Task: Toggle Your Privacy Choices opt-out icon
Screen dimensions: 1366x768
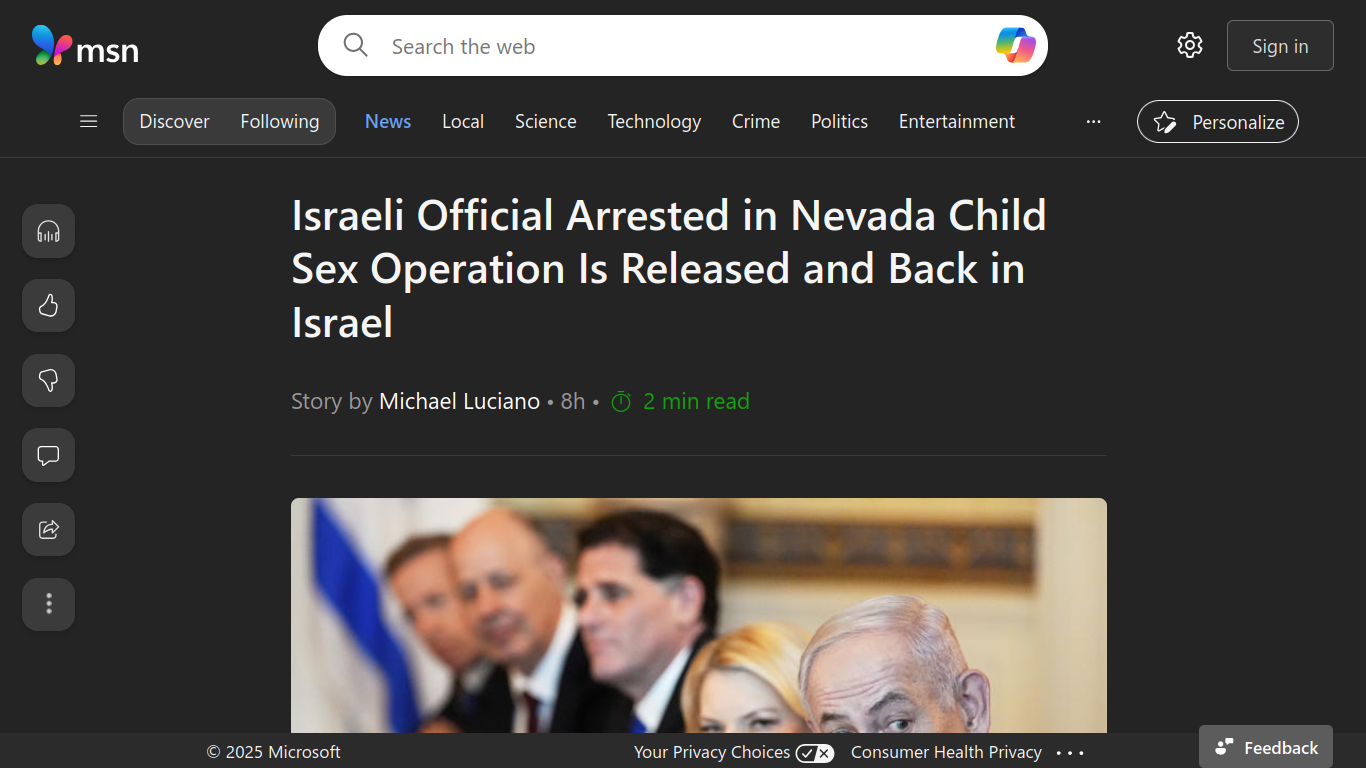Action: pyautogui.click(x=815, y=753)
